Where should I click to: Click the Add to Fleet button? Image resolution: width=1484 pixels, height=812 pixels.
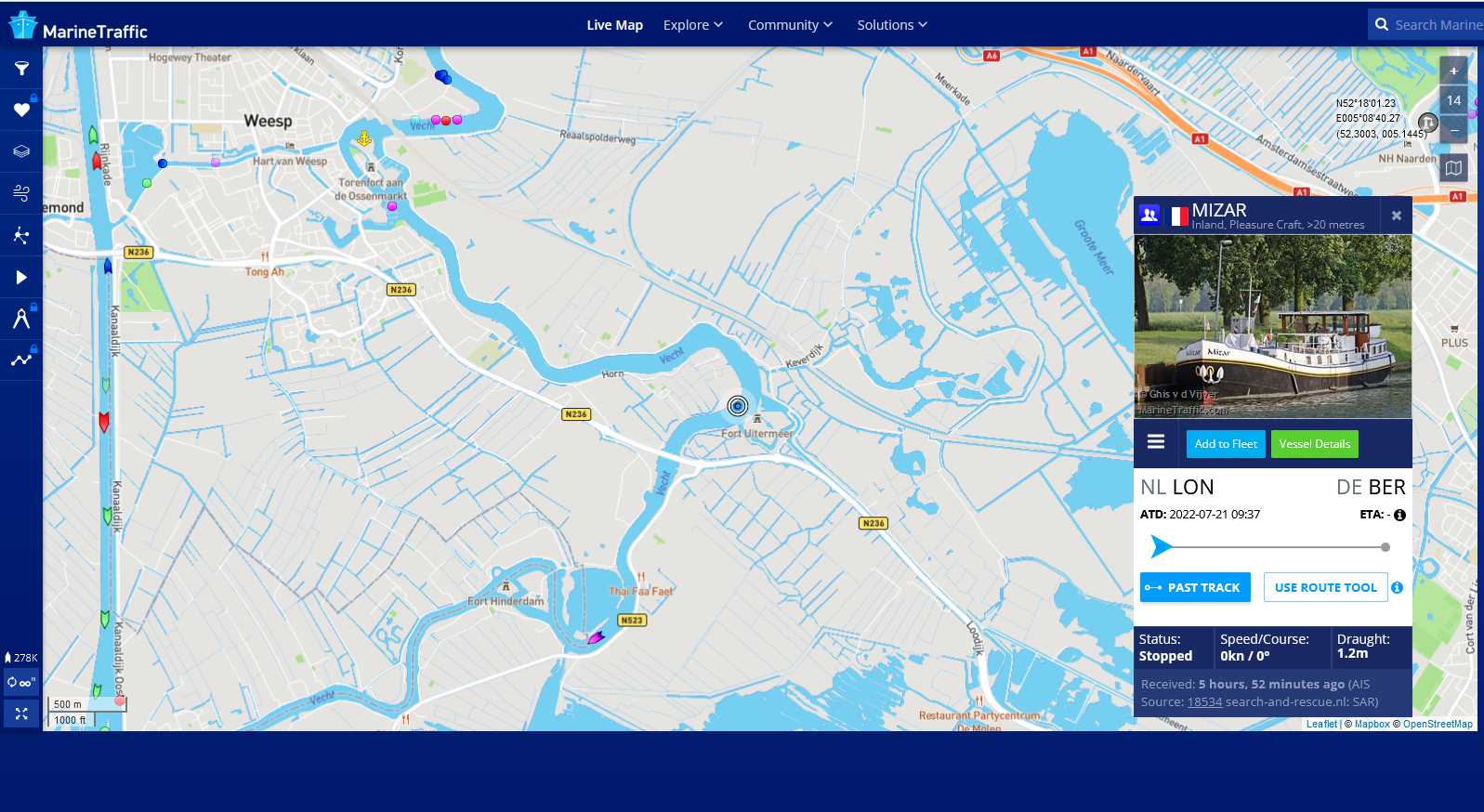pos(1226,444)
